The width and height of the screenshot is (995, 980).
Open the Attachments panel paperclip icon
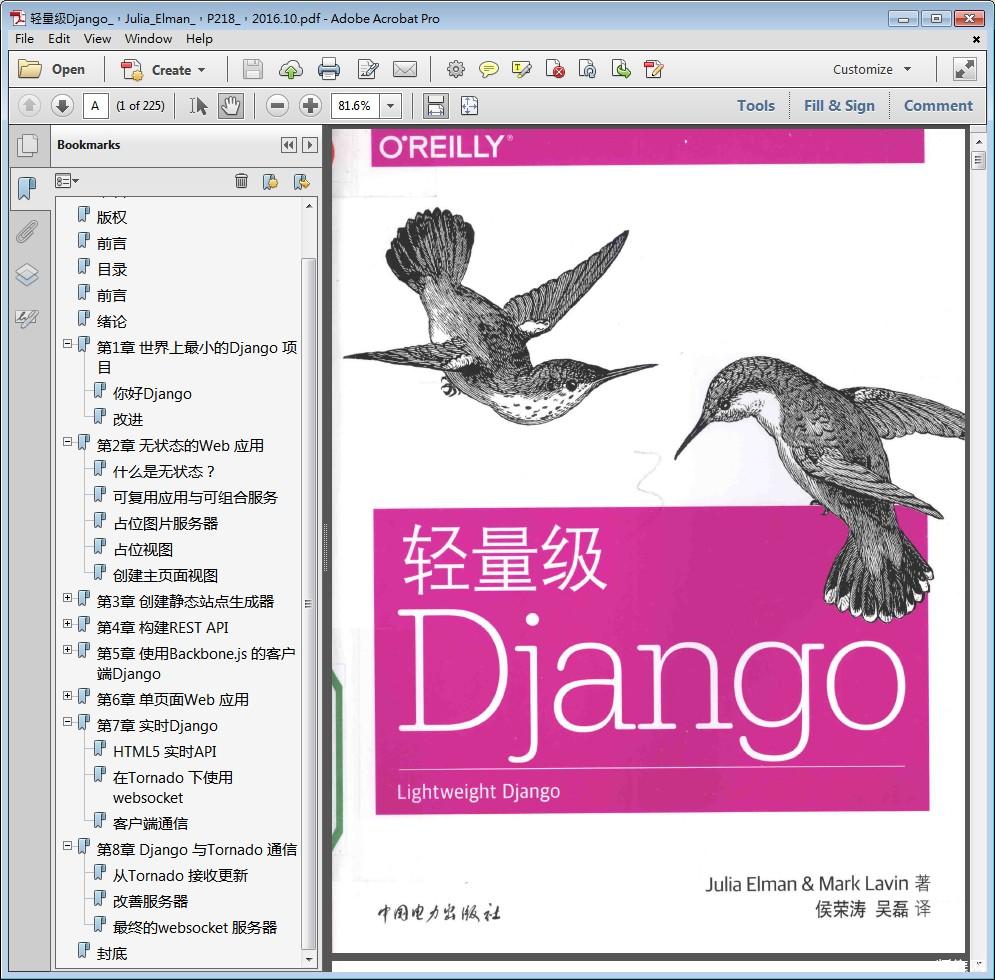(27, 231)
